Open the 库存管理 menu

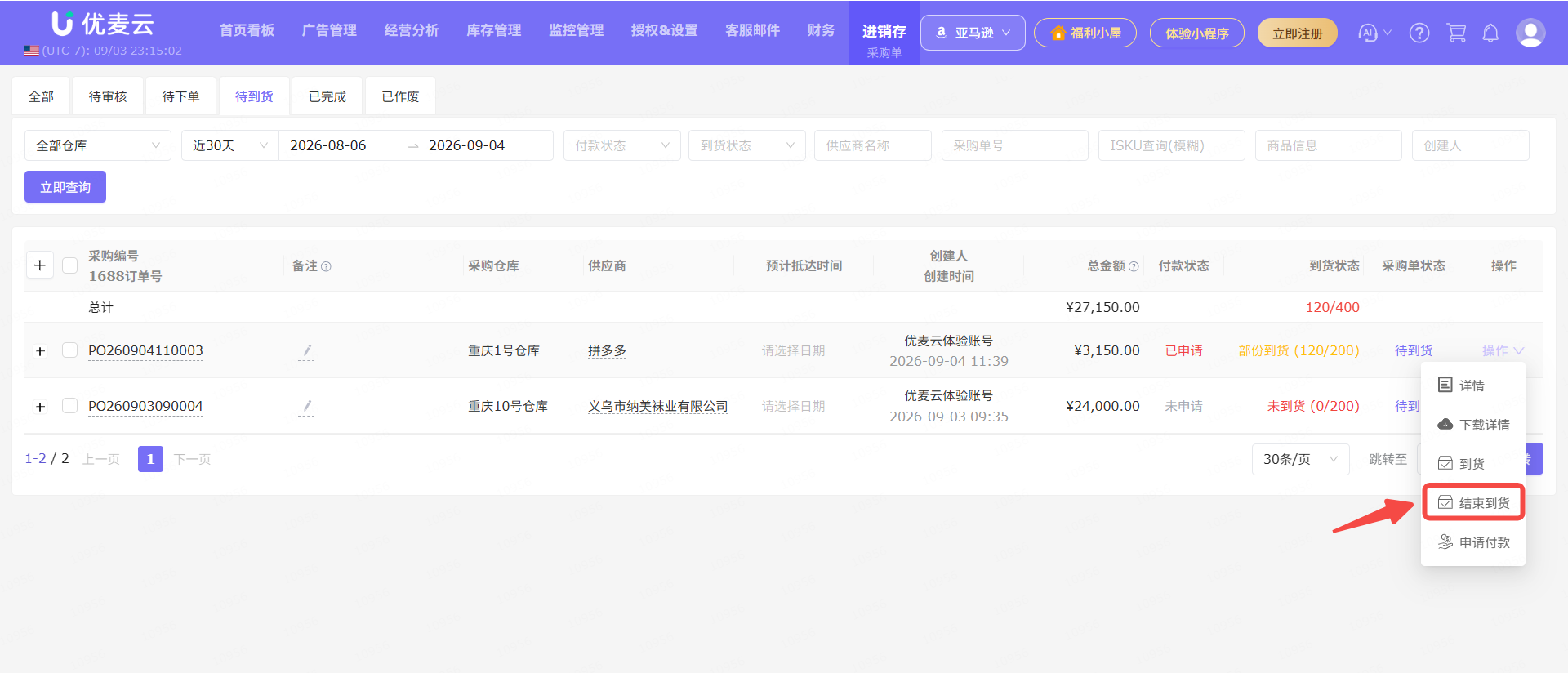pos(494,30)
